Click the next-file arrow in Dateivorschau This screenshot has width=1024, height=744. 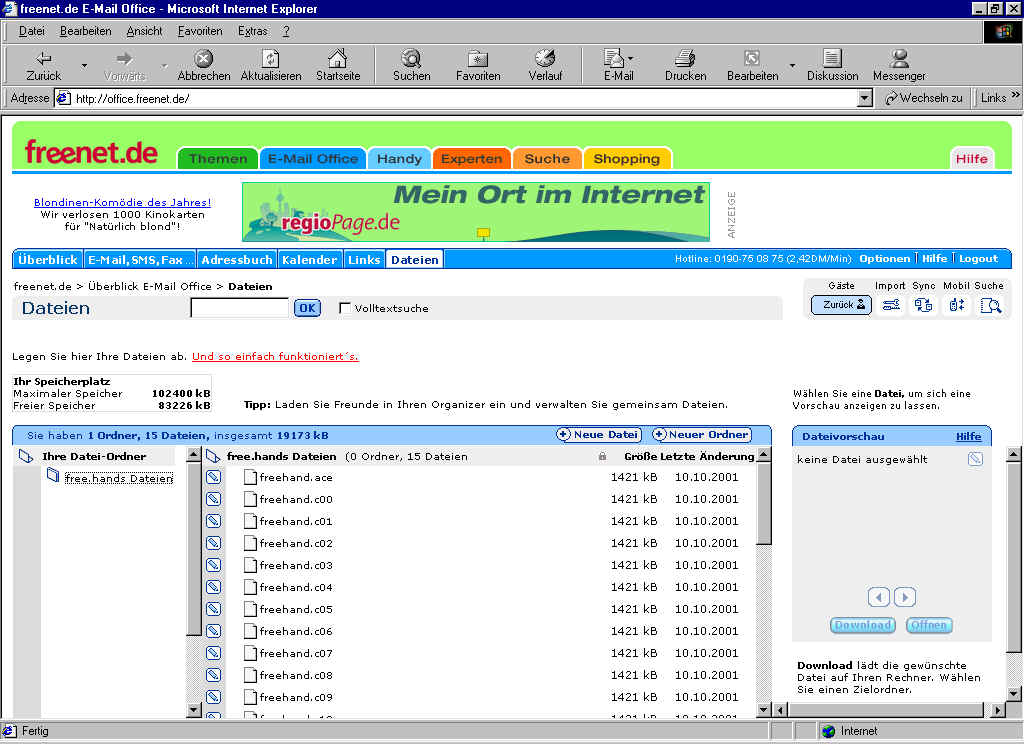[904, 597]
